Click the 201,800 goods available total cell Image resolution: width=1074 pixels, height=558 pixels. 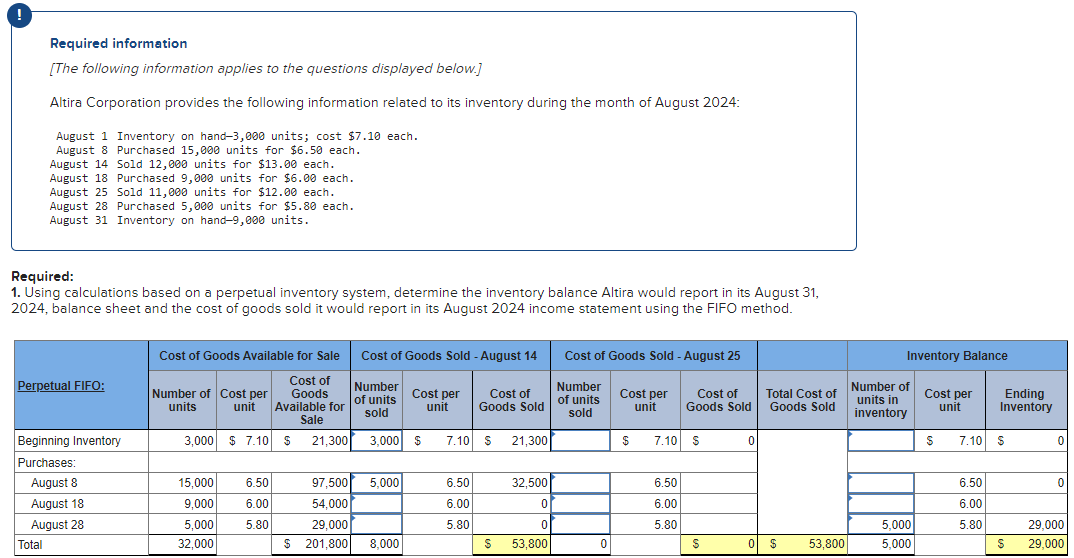tap(311, 544)
